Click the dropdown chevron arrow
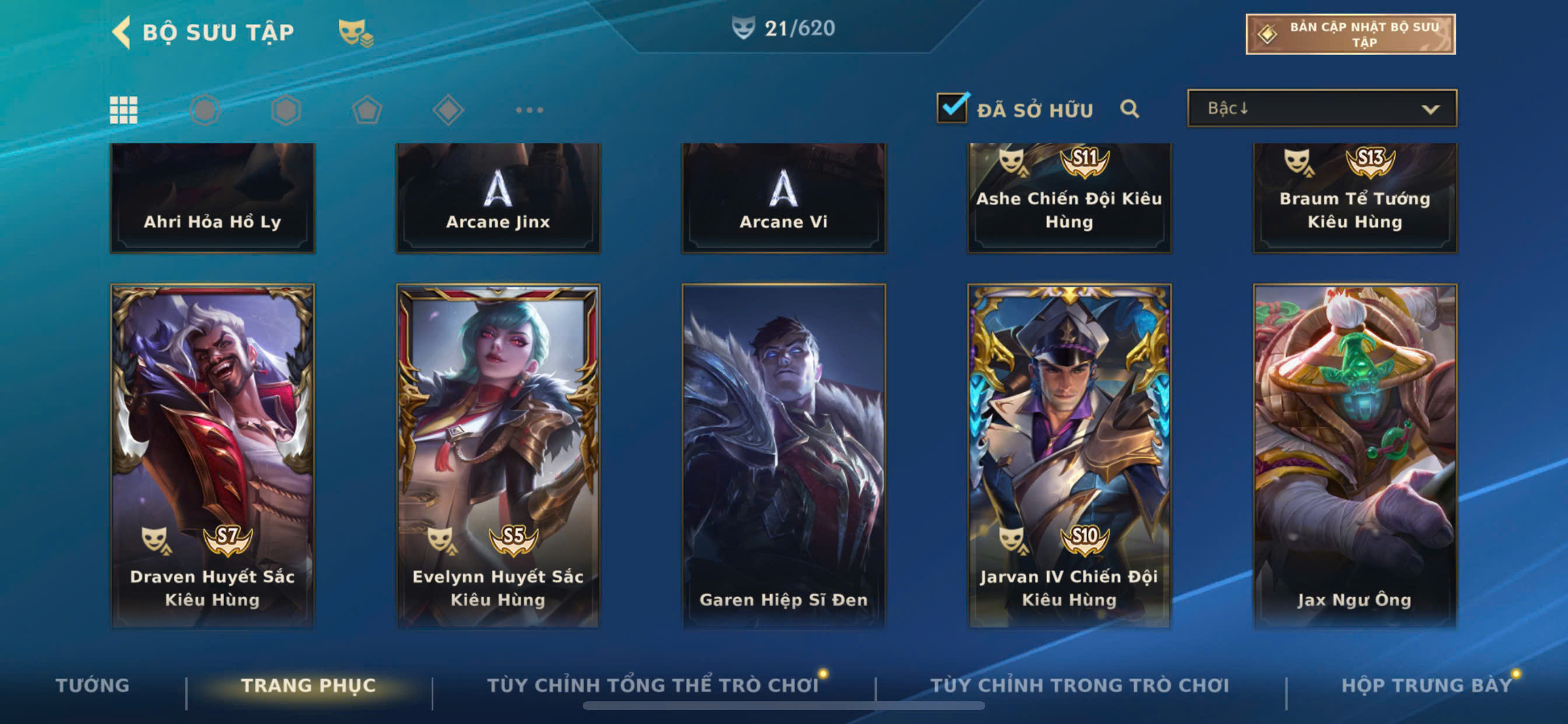Screen dimensions: 1568x724 [x=1430, y=110]
